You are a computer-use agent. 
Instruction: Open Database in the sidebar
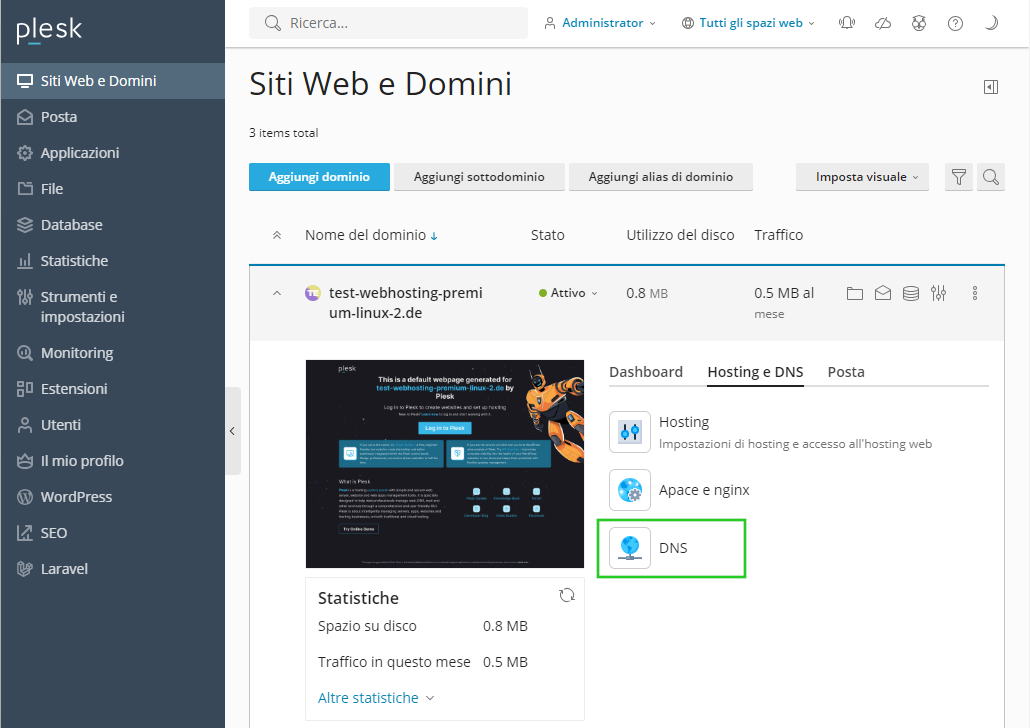[112, 225]
